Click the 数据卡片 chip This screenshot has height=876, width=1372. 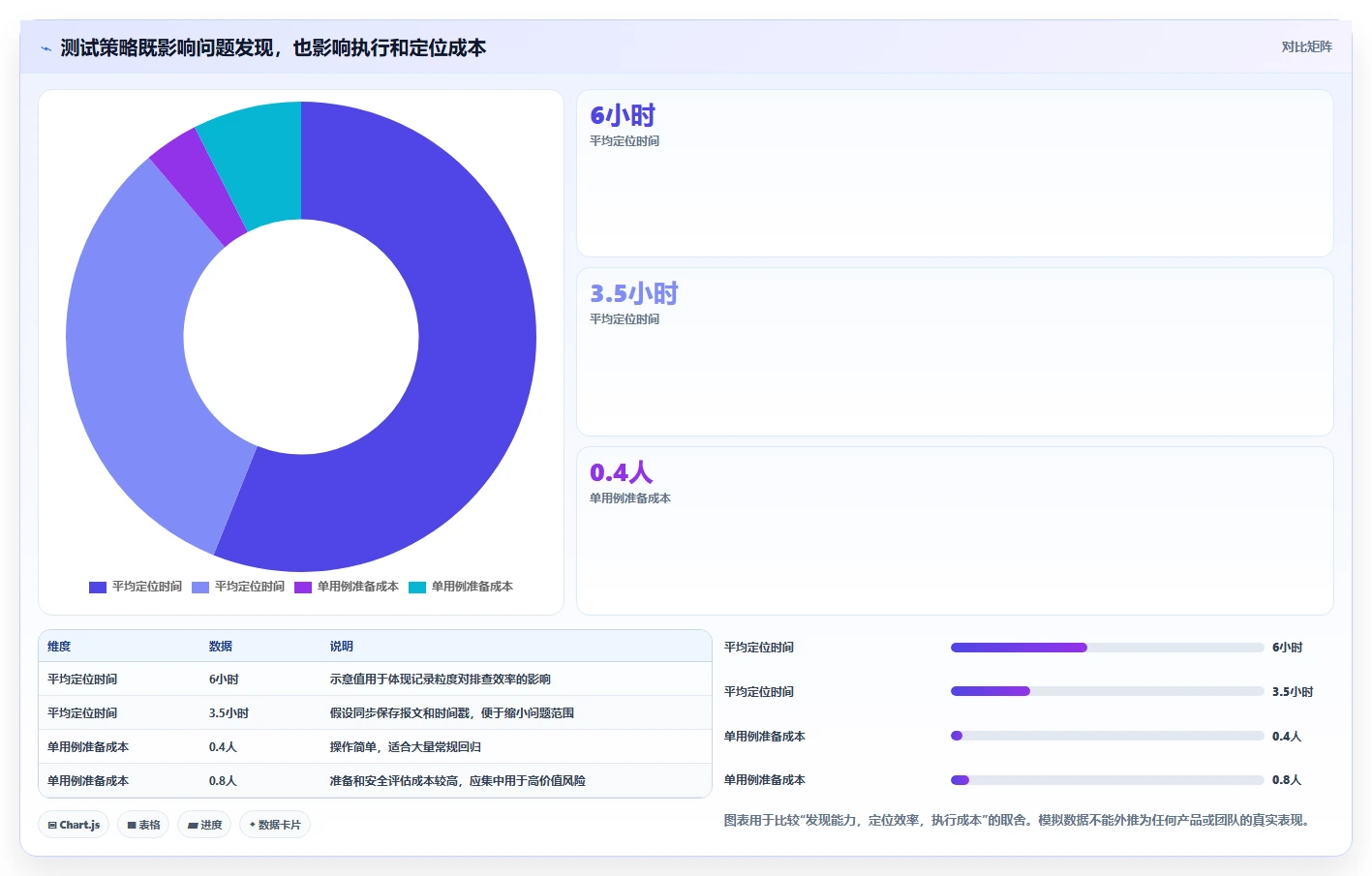coord(275,825)
